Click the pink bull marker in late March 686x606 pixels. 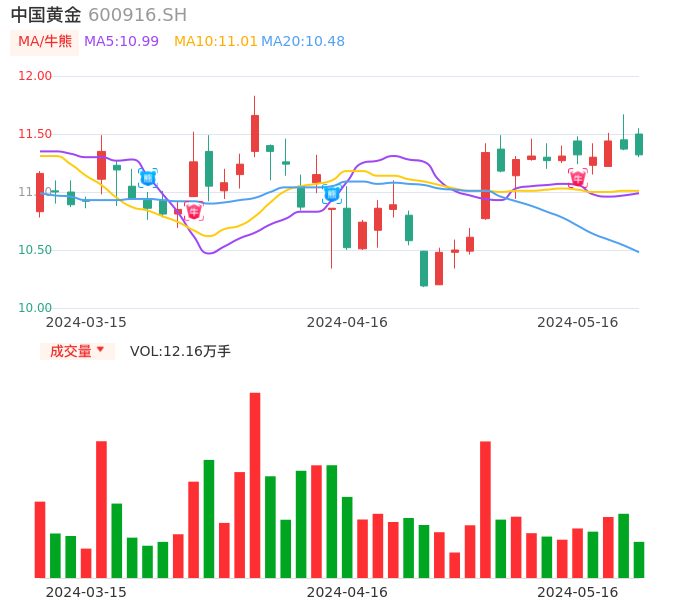click(x=193, y=211)
